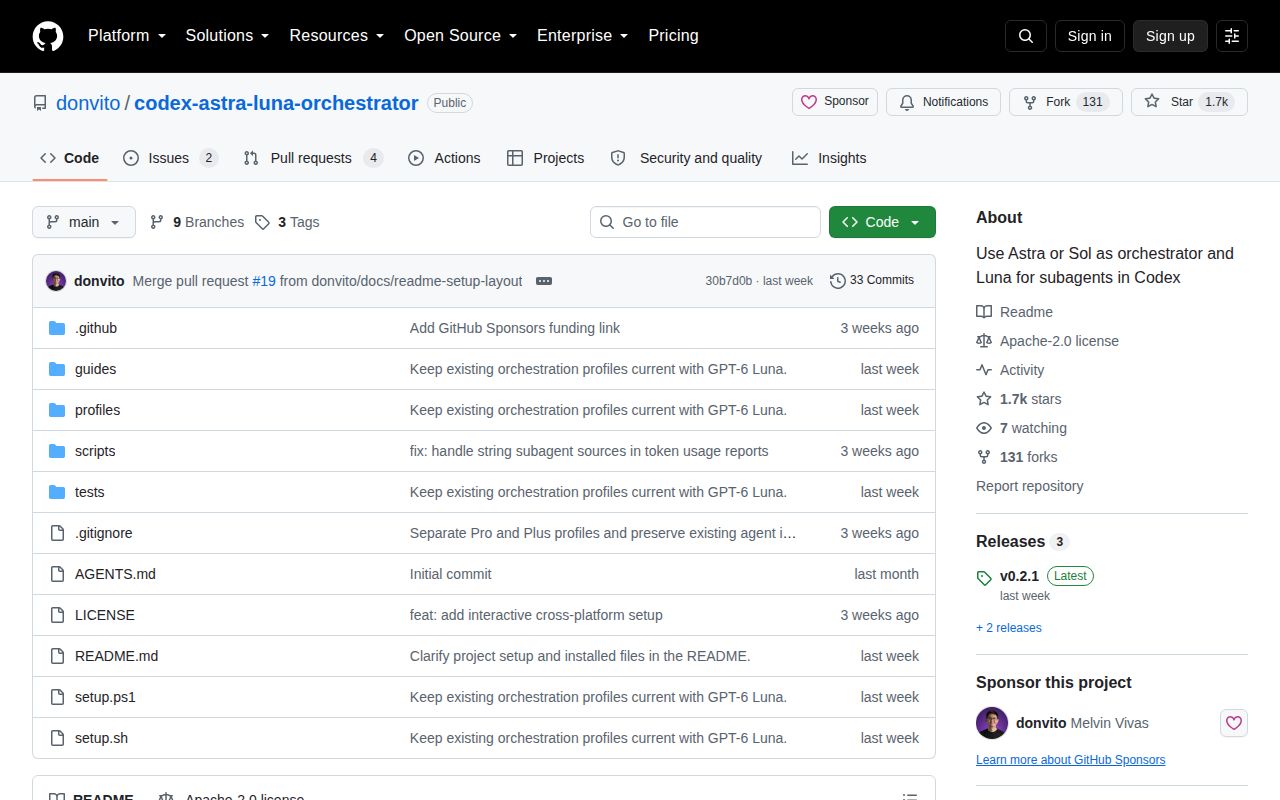Open the search magnifier button

pos(1026,36)
